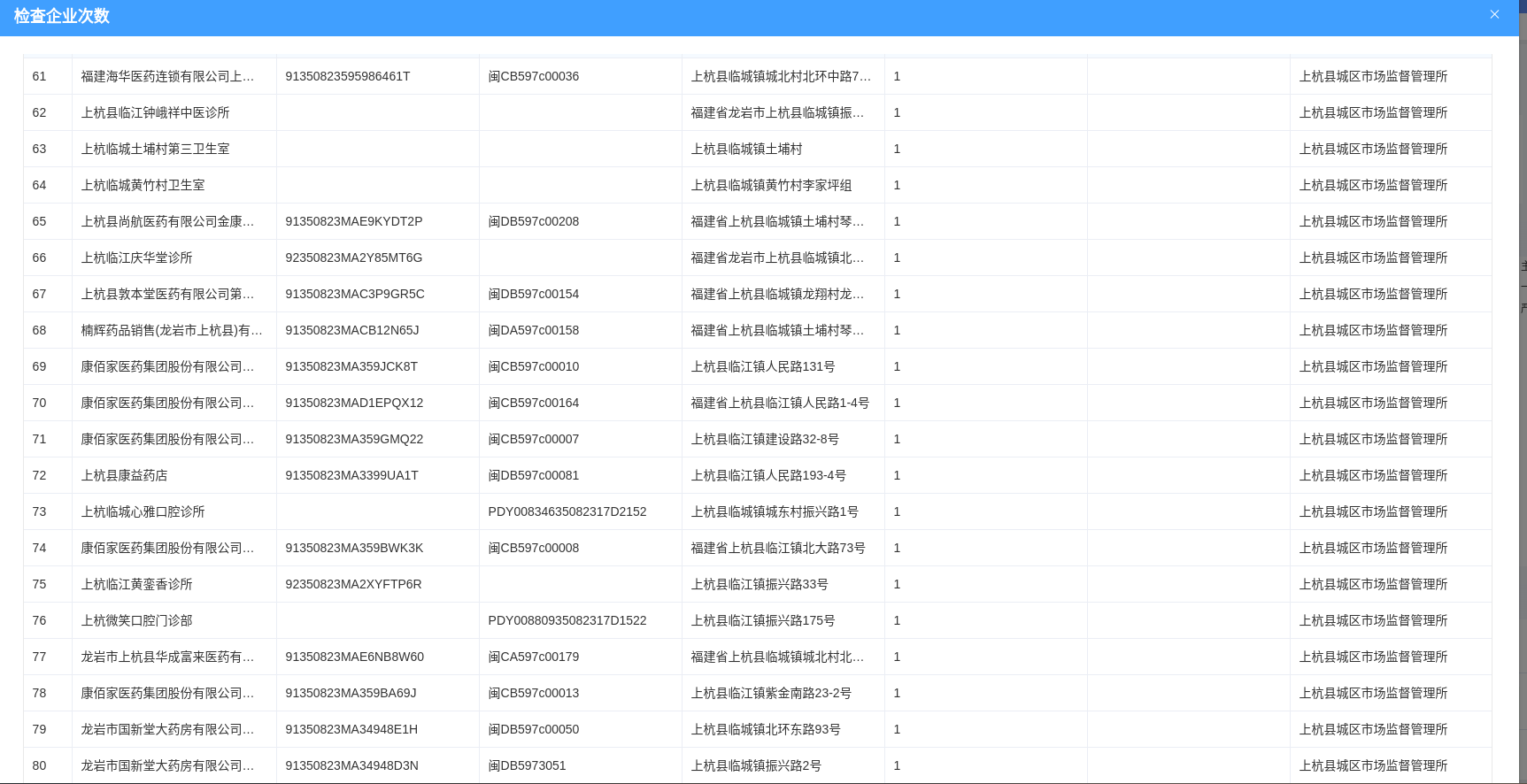
Task: Select 上杭微笑口腔门诊部 name cell
Action: point(137,621)
